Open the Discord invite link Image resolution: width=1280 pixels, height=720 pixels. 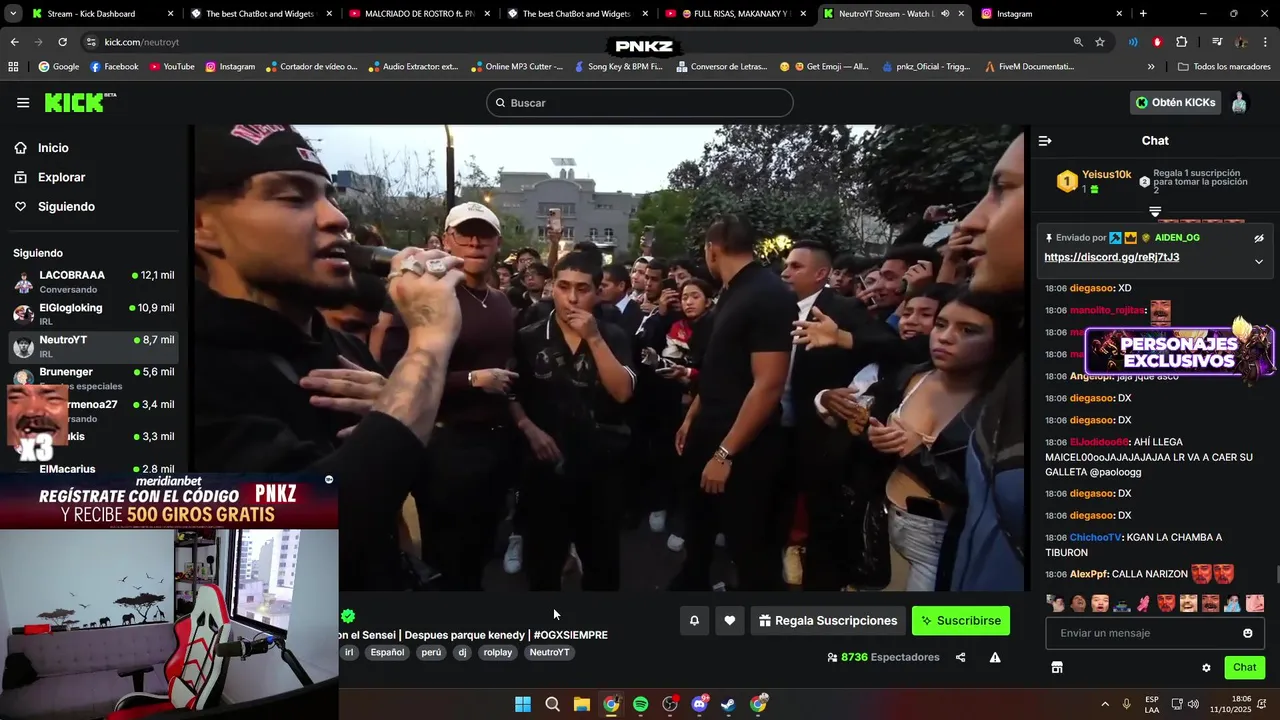[x=1111, y=257]
